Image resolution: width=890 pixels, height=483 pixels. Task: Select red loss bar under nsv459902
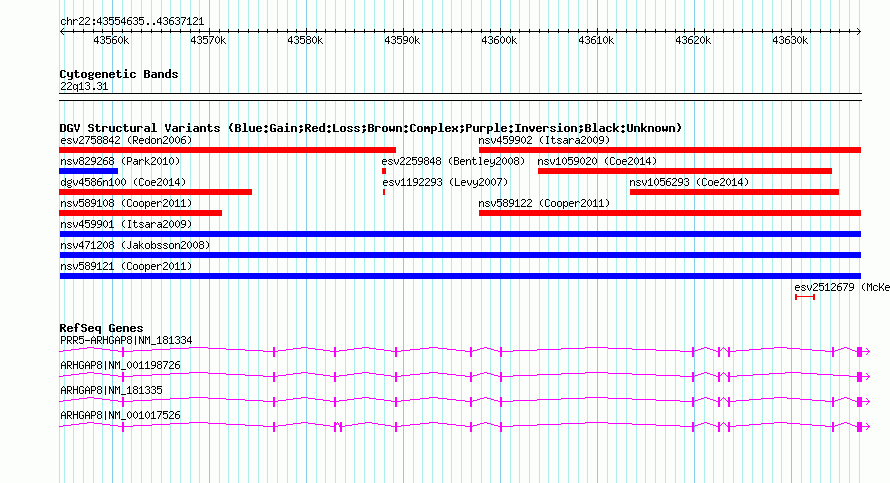(670, 150)
